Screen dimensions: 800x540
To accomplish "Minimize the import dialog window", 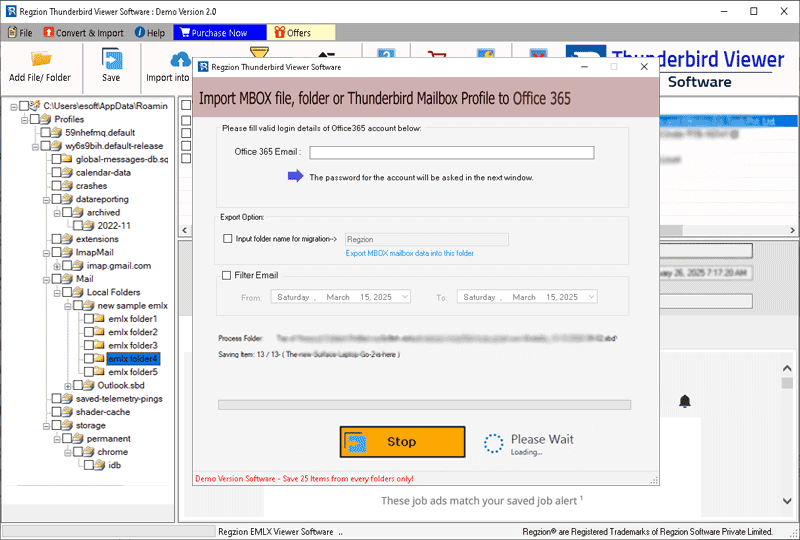I will [x=585, y=67].
